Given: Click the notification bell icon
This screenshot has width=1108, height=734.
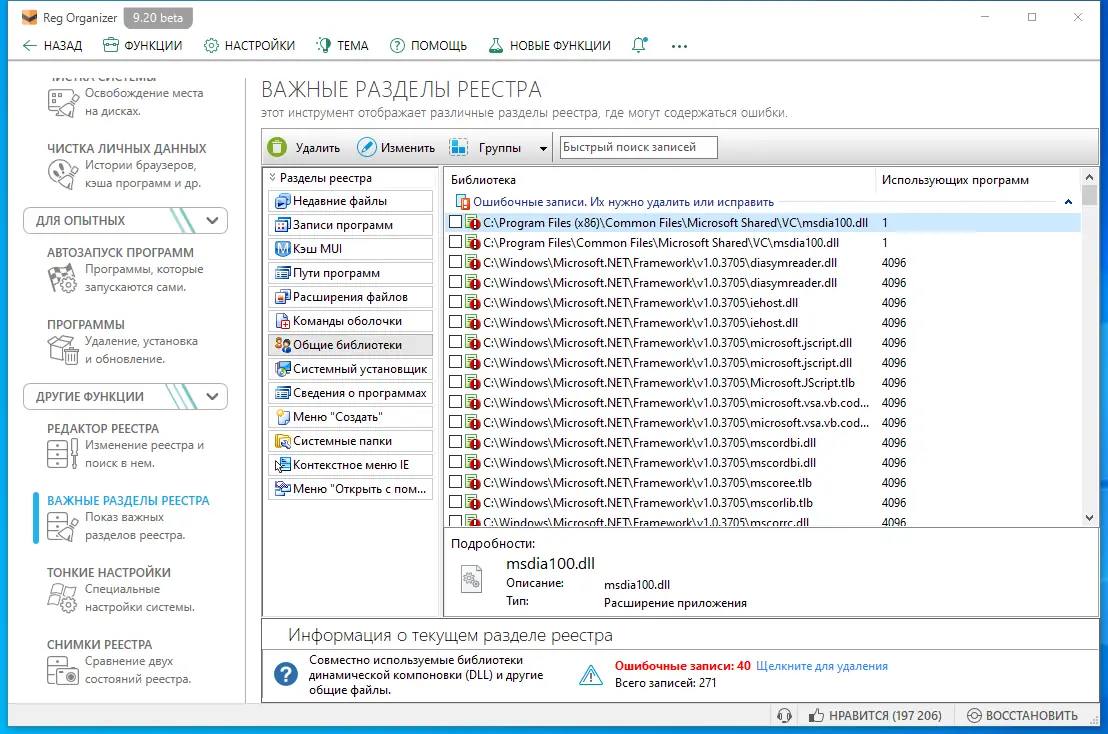Looking at the screenshot, I should tap(640, 45).
